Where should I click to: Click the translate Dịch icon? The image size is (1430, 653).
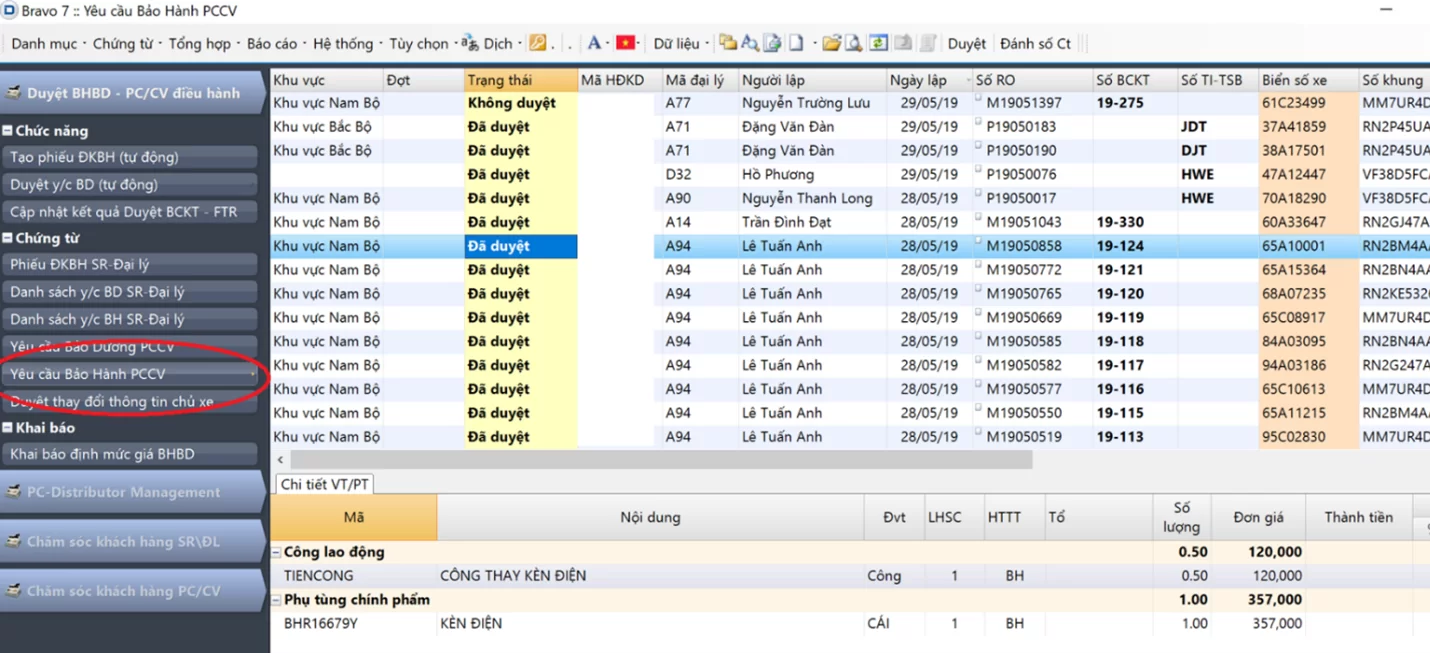(470, 43)
